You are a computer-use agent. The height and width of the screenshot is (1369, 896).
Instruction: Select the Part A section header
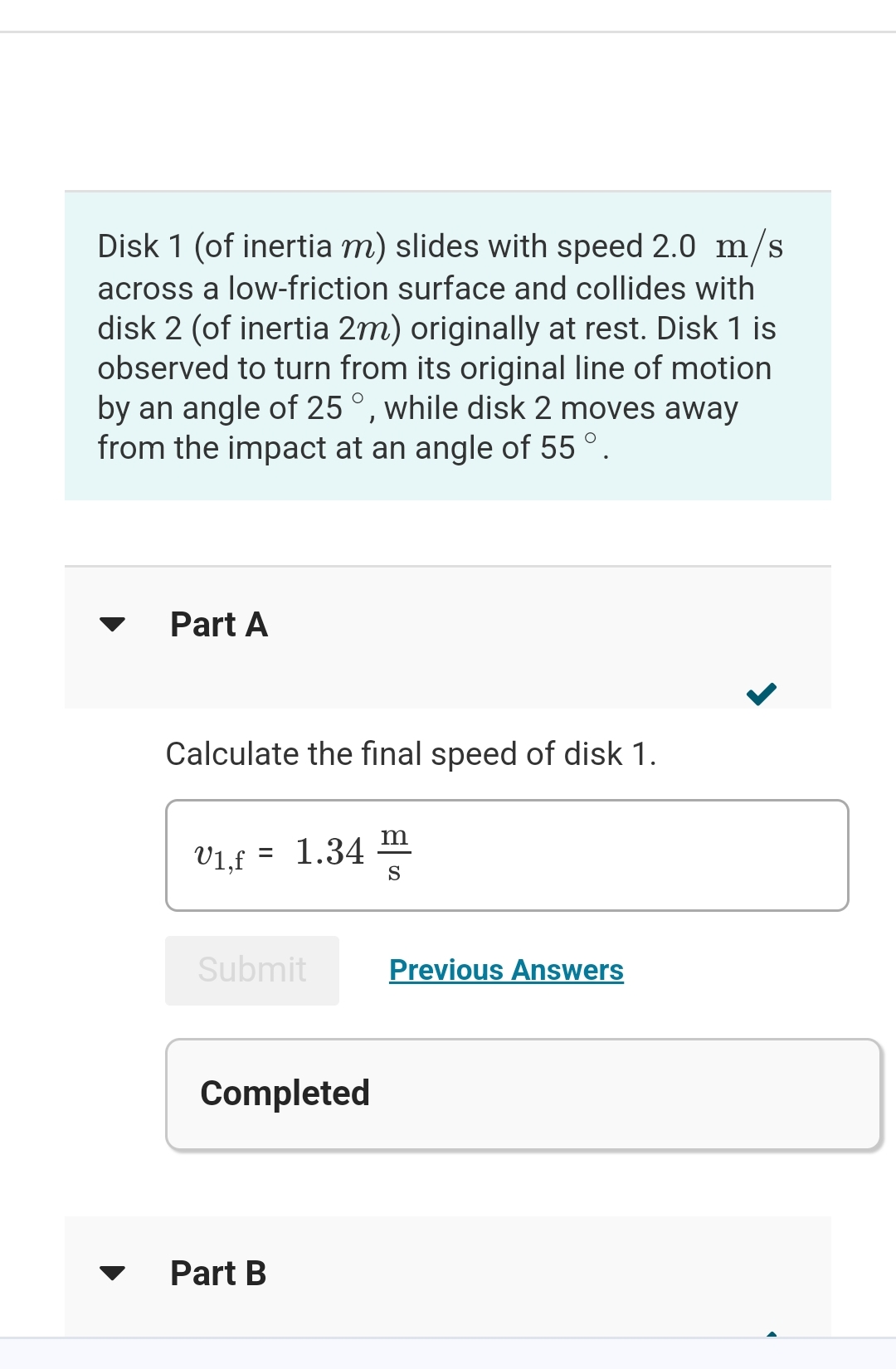[218, 625]
